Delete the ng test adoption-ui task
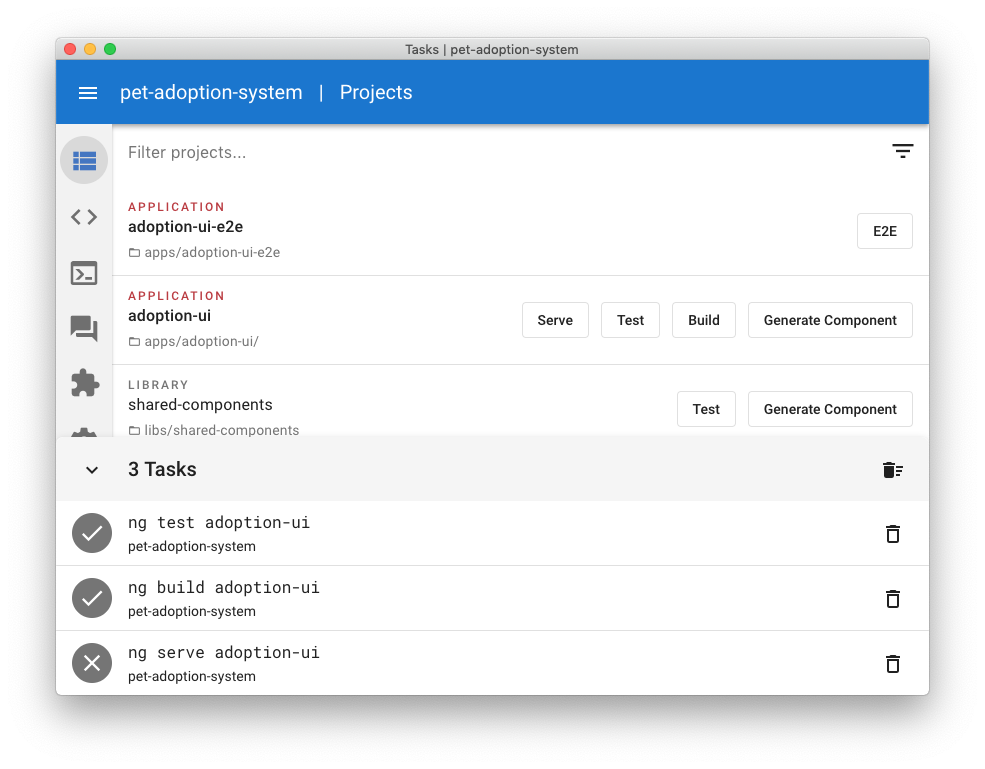Image resolution: width=985 pixels, height=769 pixels. pyautogui.click(x=893, y=534)
